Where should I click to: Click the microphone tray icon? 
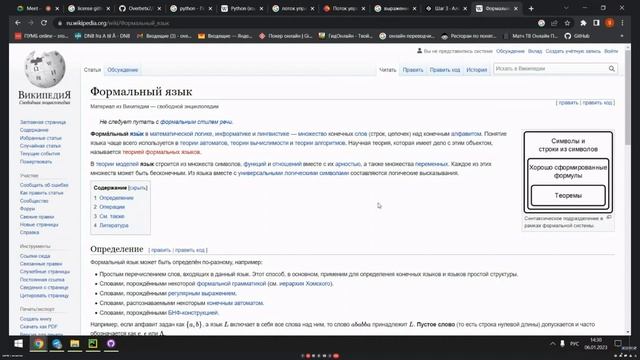562,344
